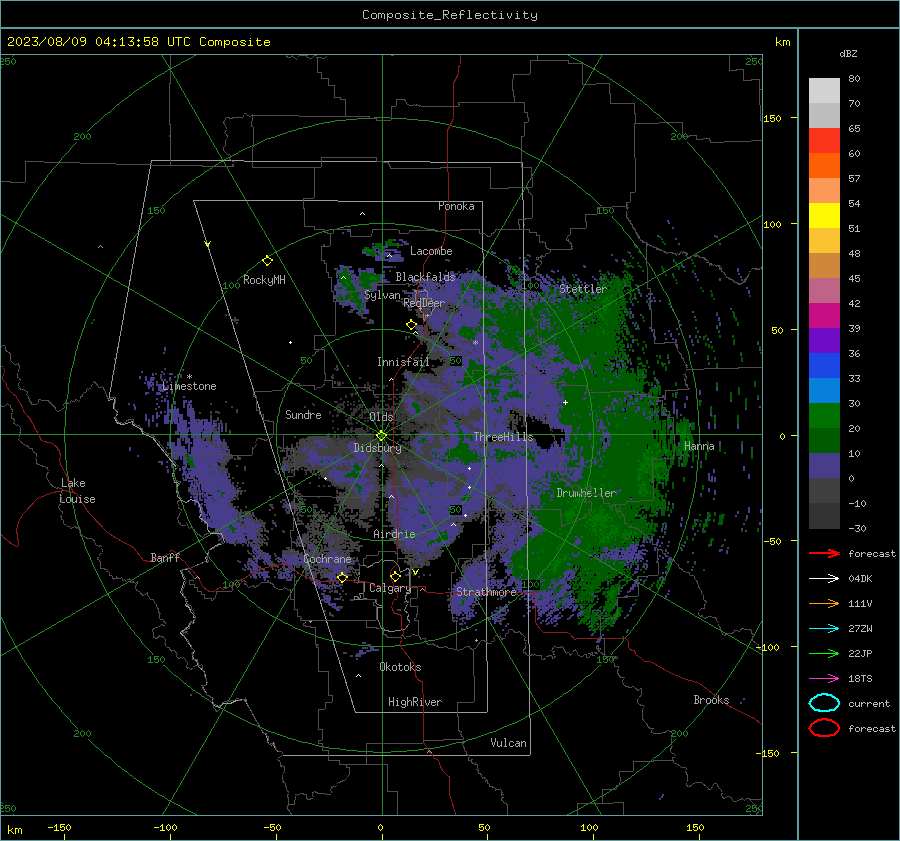Click the Vulcan town label
Screen dimensions: 900x841
coord(509,743)
